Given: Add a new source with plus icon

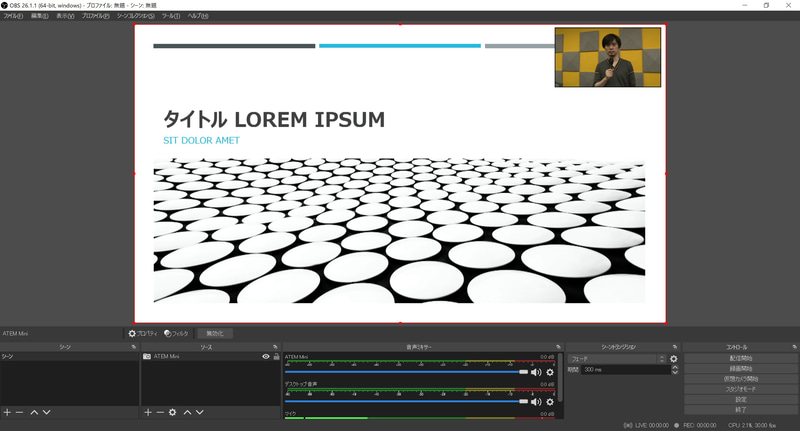Looking at the screenshot, I should (x=148, y=412).
